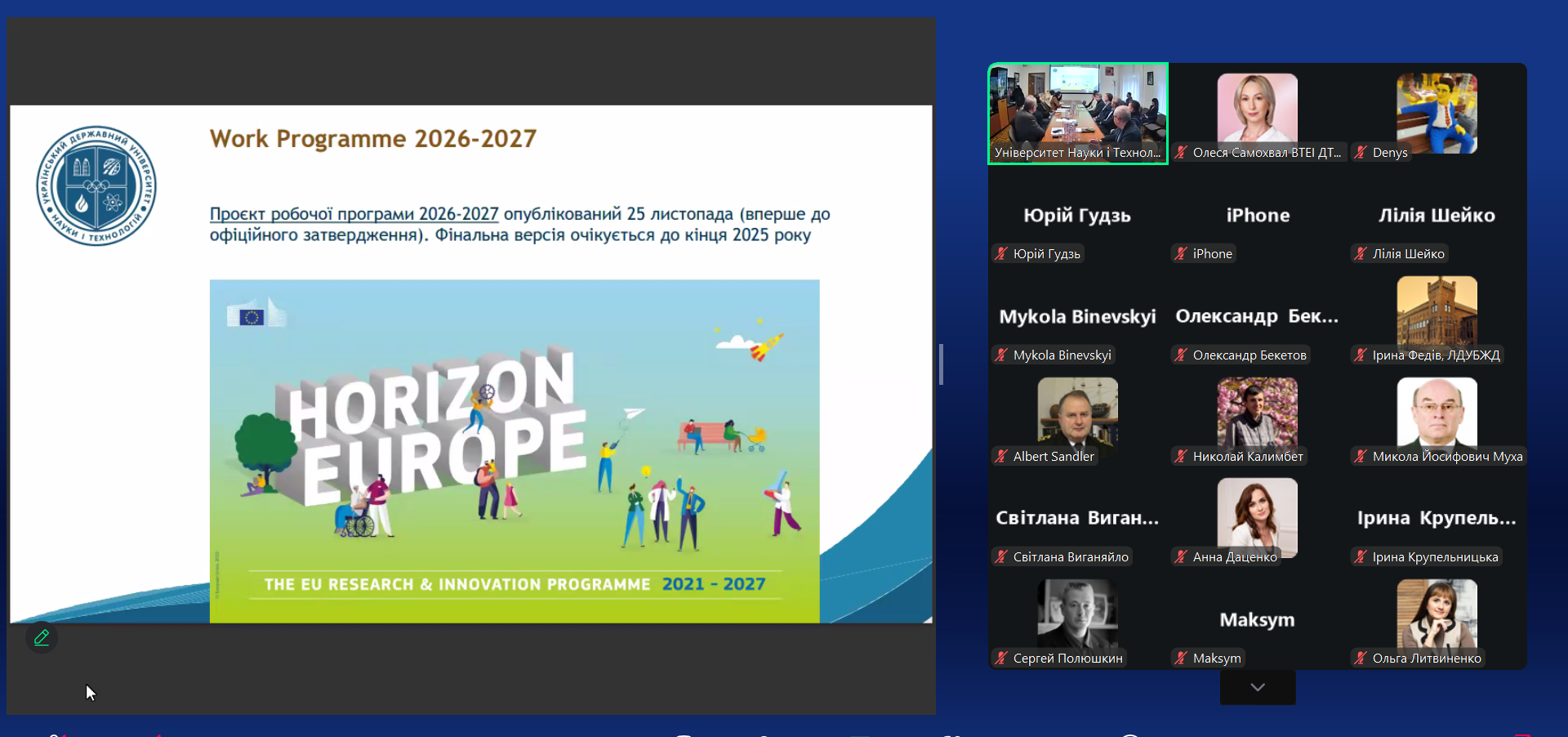Select Микола Йосифович Муха video tile

click(1437, 413)
